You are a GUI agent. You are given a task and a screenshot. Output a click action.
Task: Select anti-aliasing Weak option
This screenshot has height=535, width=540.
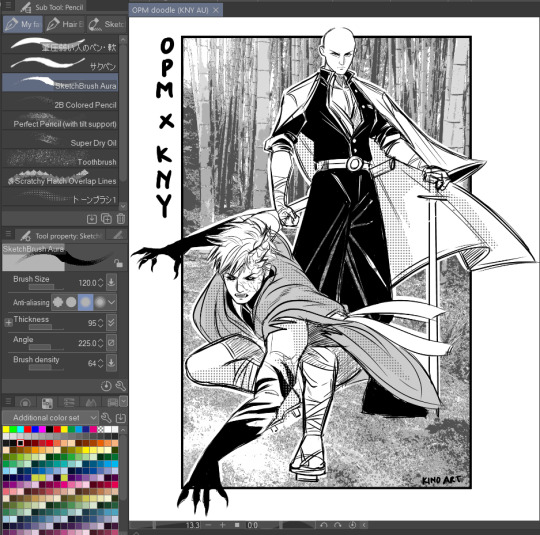click(71, 302)
